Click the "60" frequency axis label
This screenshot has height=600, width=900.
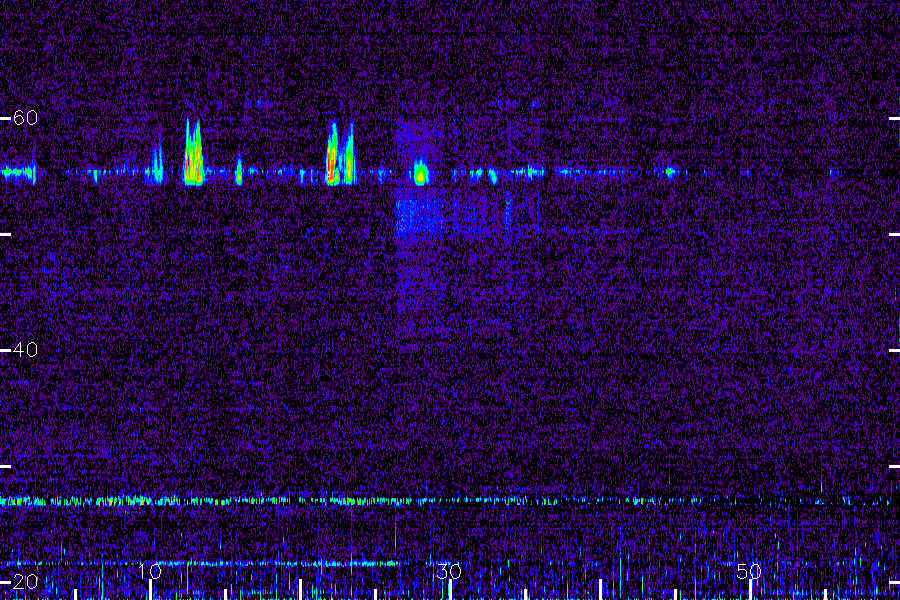pos(25,118)
